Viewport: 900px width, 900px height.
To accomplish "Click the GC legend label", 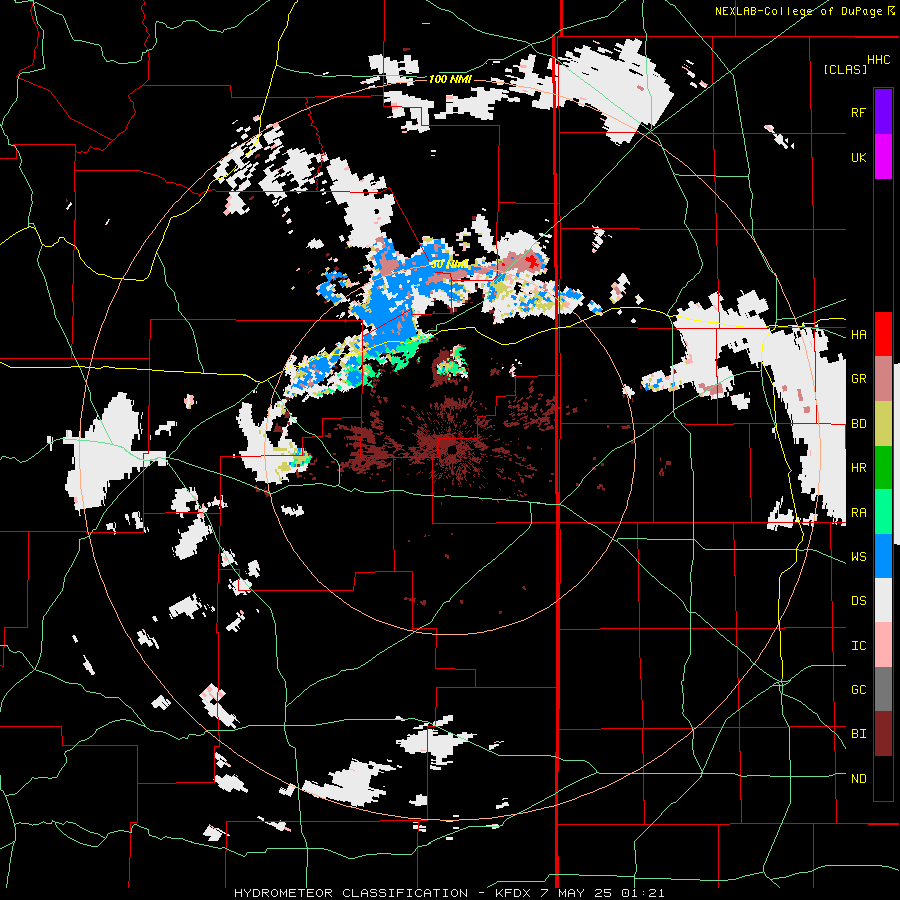I will point(858,690).
